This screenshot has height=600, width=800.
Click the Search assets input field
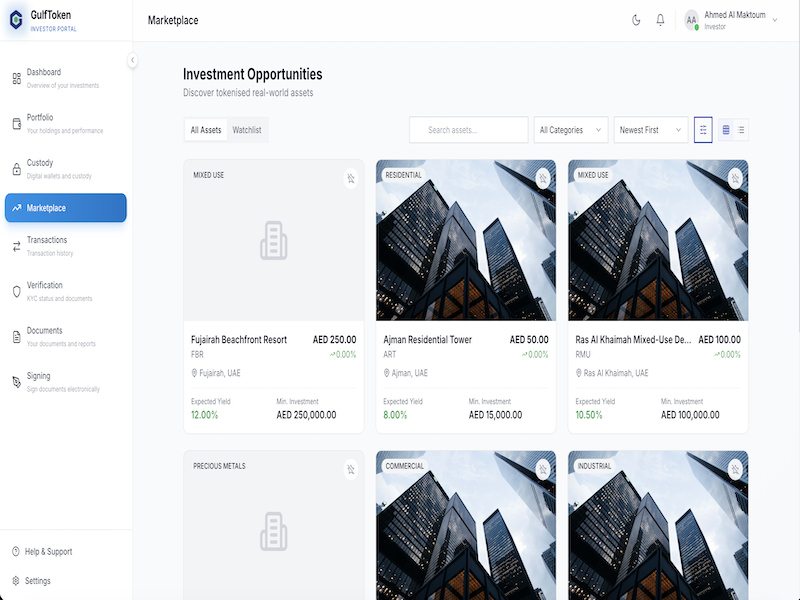pyautogui.click(x=470, y=129)
